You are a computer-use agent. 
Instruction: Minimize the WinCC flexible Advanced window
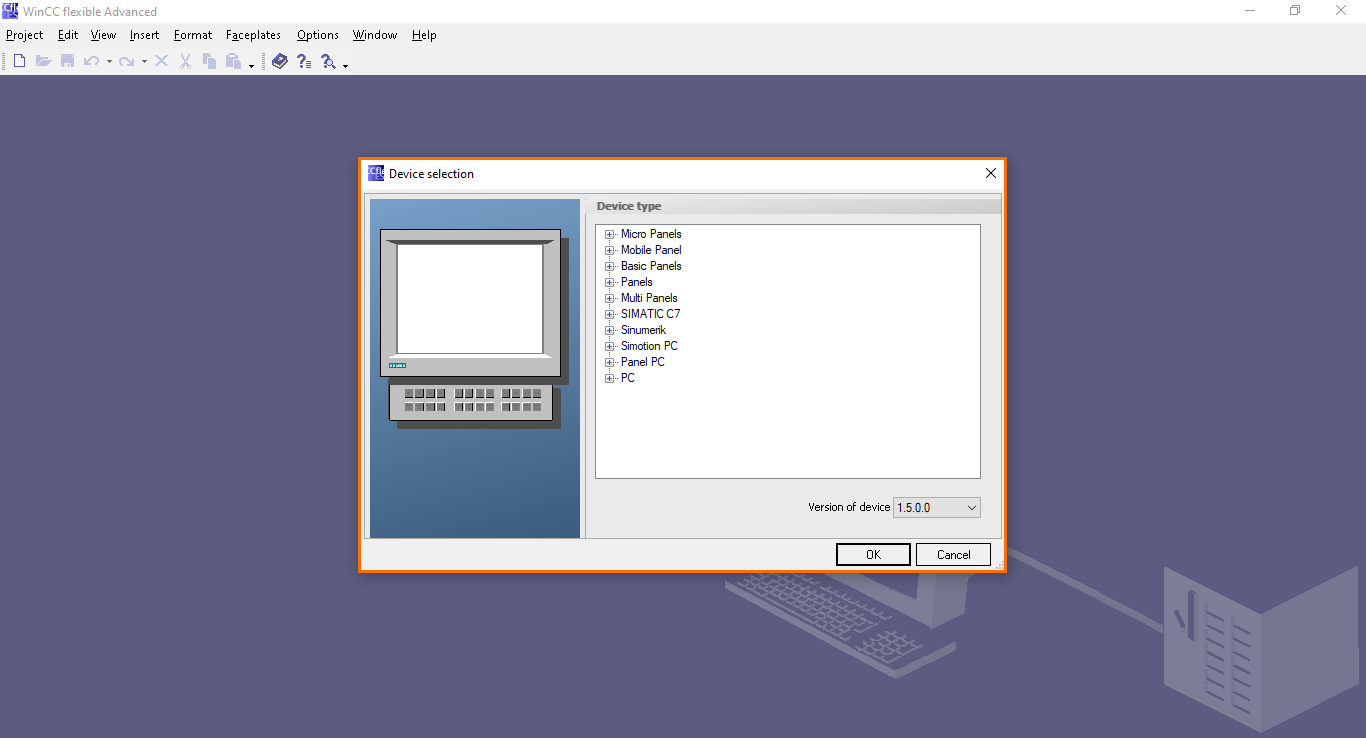point(1250,11)
